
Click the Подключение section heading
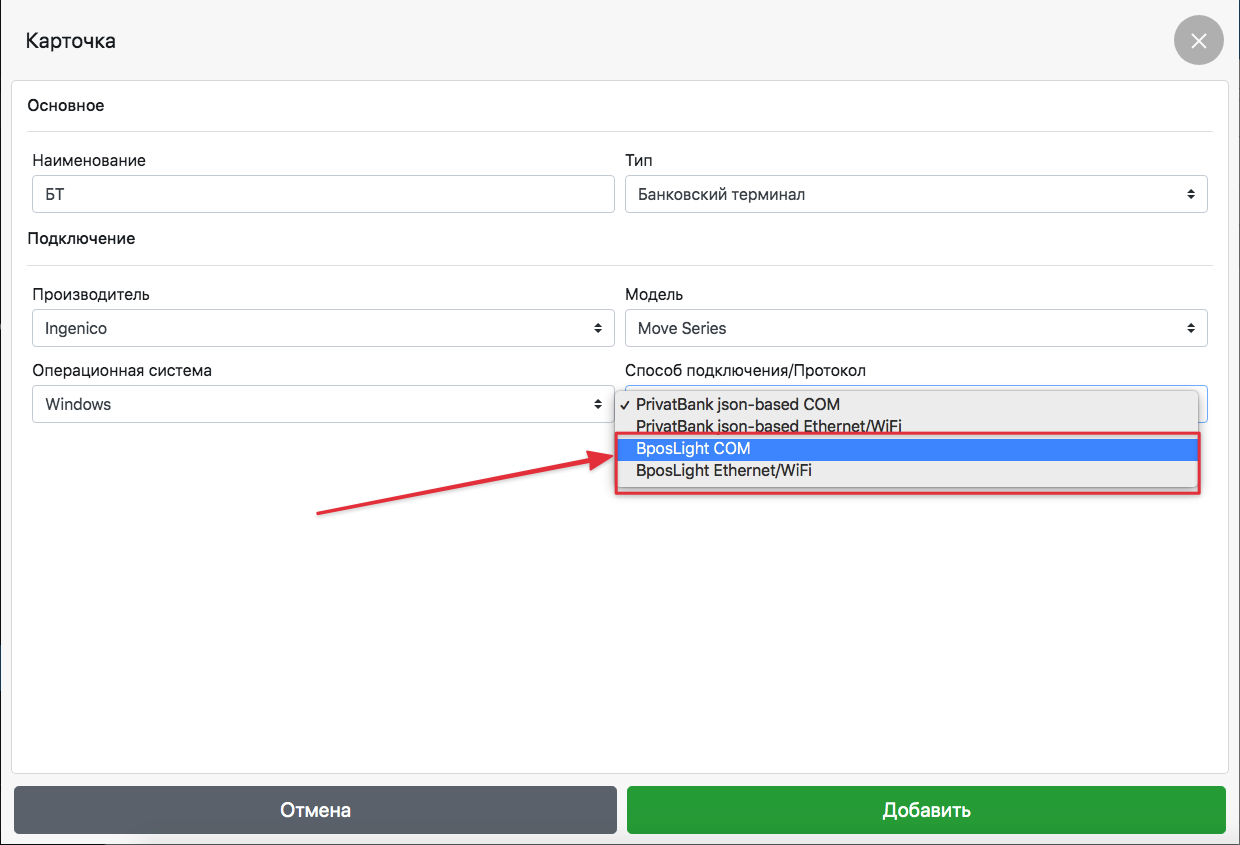point(81,239)
